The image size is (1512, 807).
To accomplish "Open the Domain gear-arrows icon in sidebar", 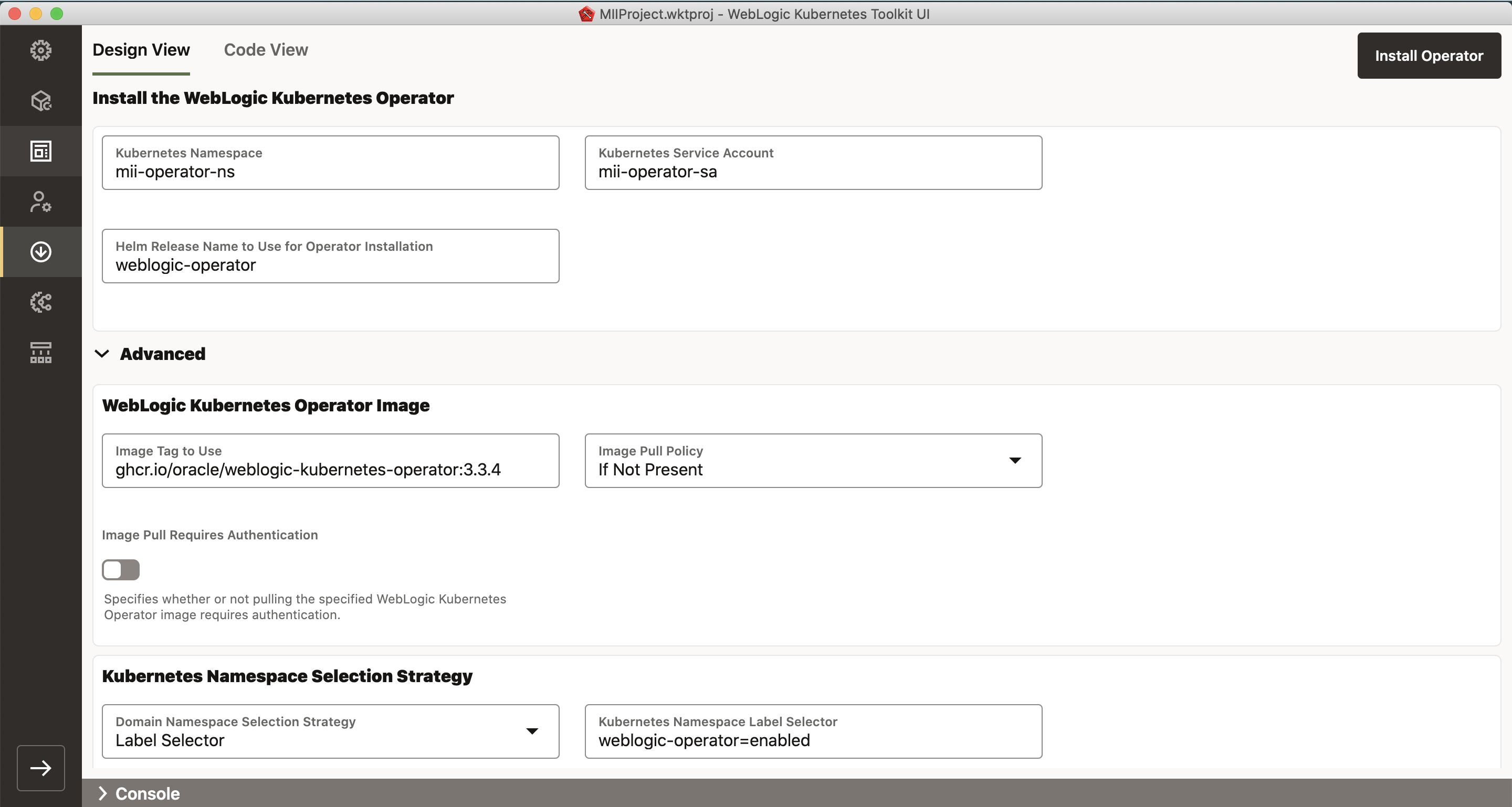I will pyautogui.click(x=40, y=303).
